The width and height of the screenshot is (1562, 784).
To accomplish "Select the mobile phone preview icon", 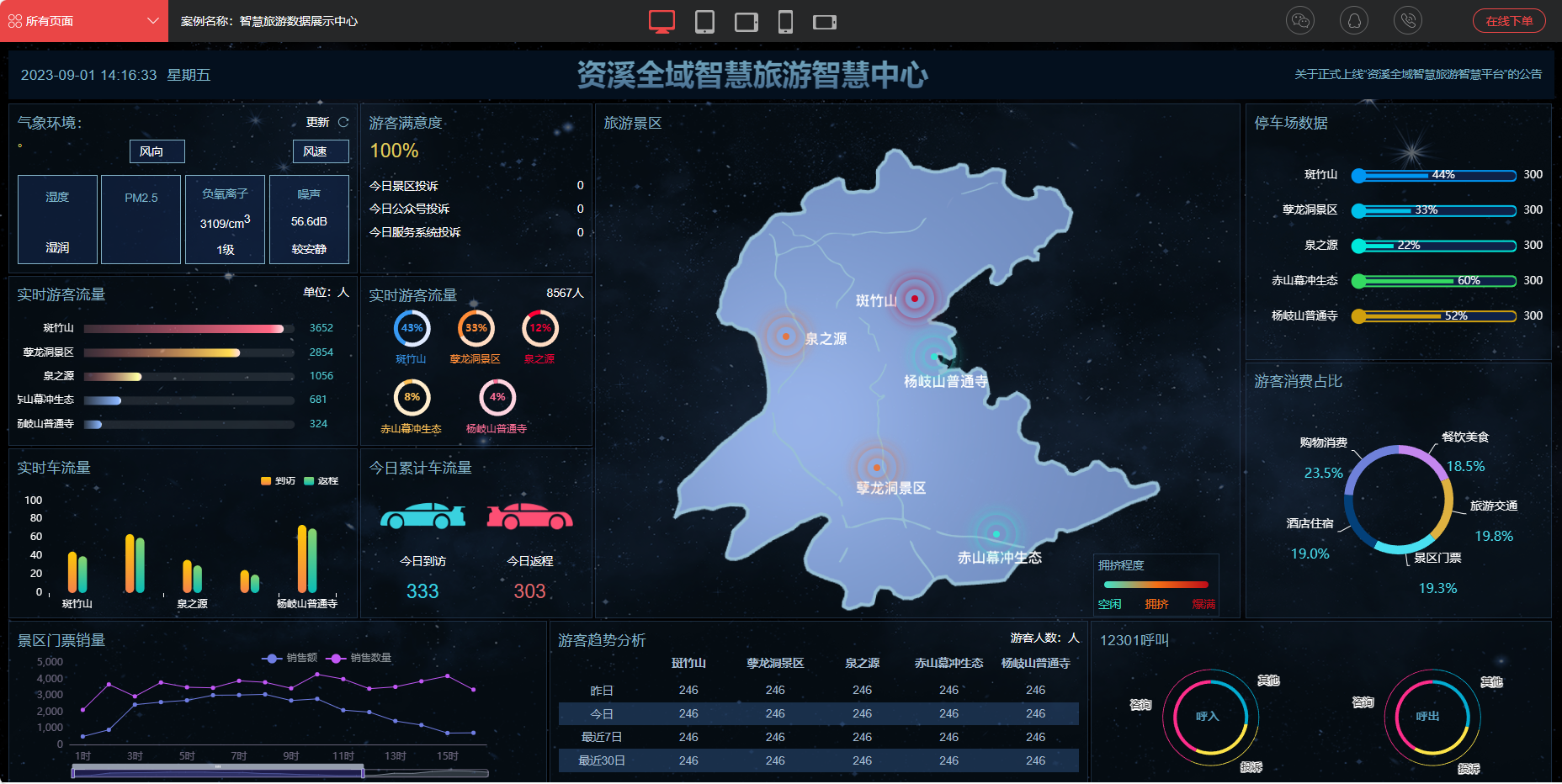I will pyautogui.click(x=786, y=21).
